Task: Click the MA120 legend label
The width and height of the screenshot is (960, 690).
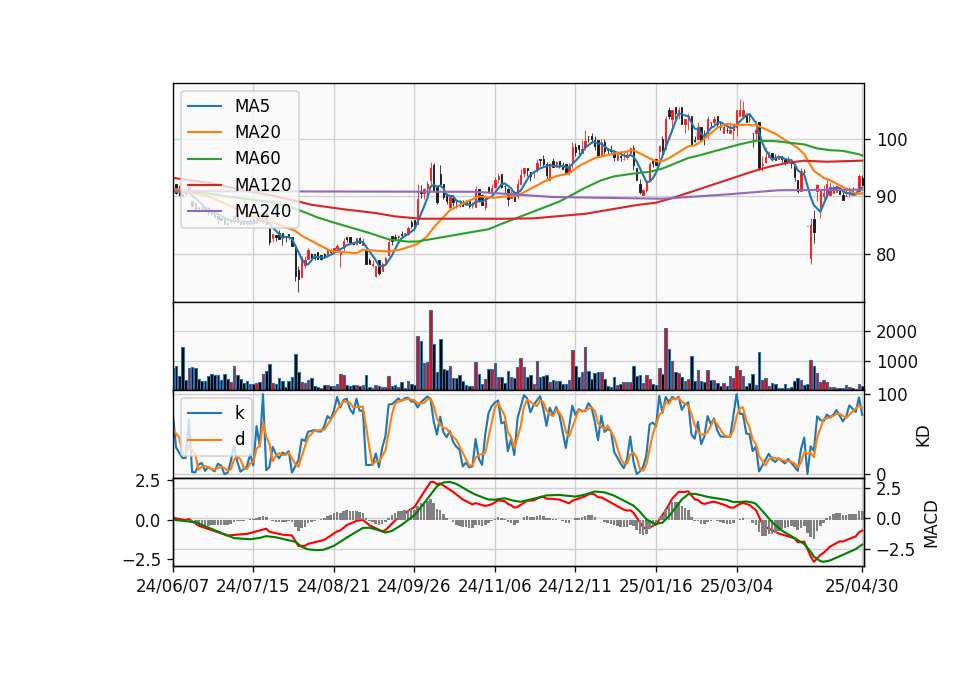Action: click(263, 185)
